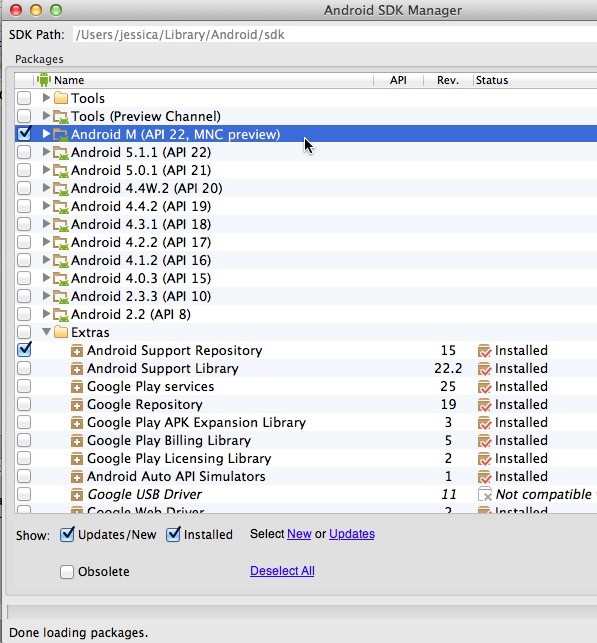
Task: Click the Google Play Licensing Library icon
Action: coord(77,459)
